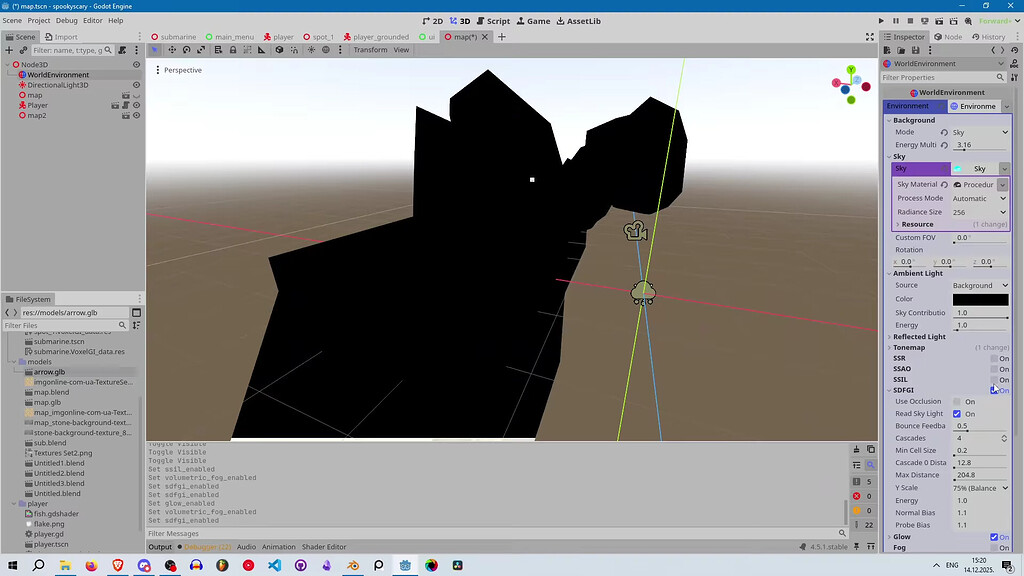Add a new child node in the Scene dock
This screenshot has width=1024, height=576.
click(x=7, y=50)
